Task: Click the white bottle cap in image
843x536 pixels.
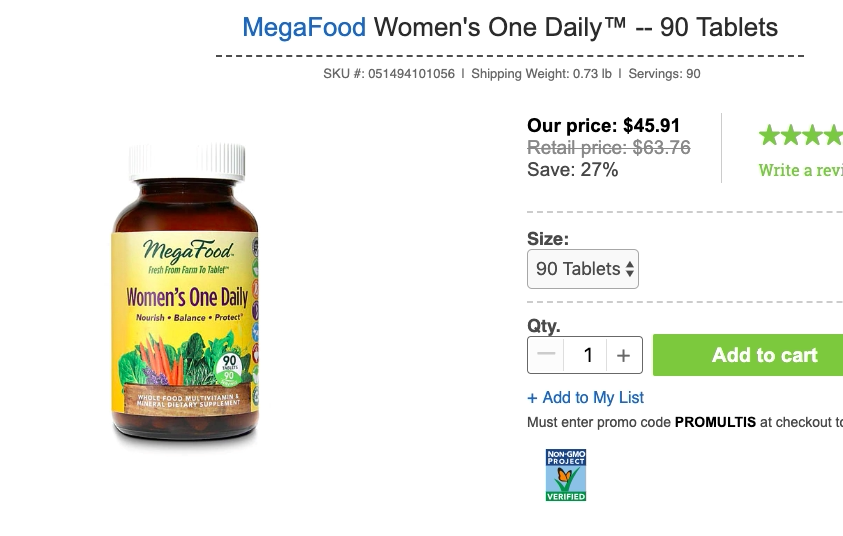Action: (x=187, y=160)
